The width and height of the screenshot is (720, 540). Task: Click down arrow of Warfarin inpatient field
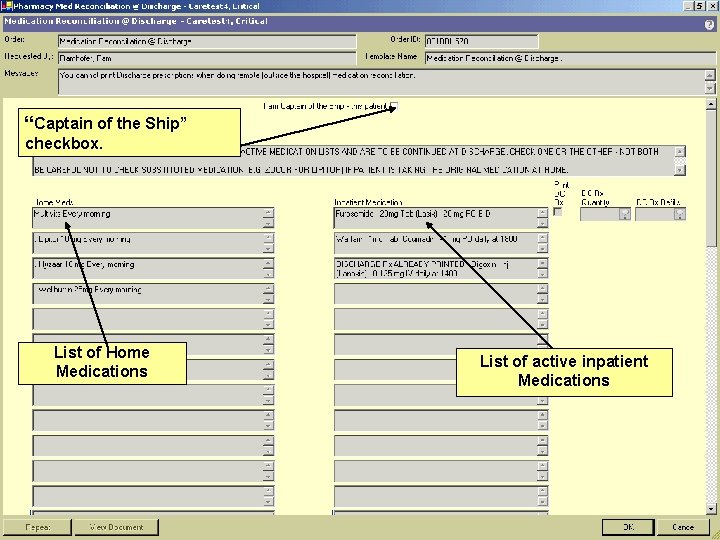[x=542, y=249]
